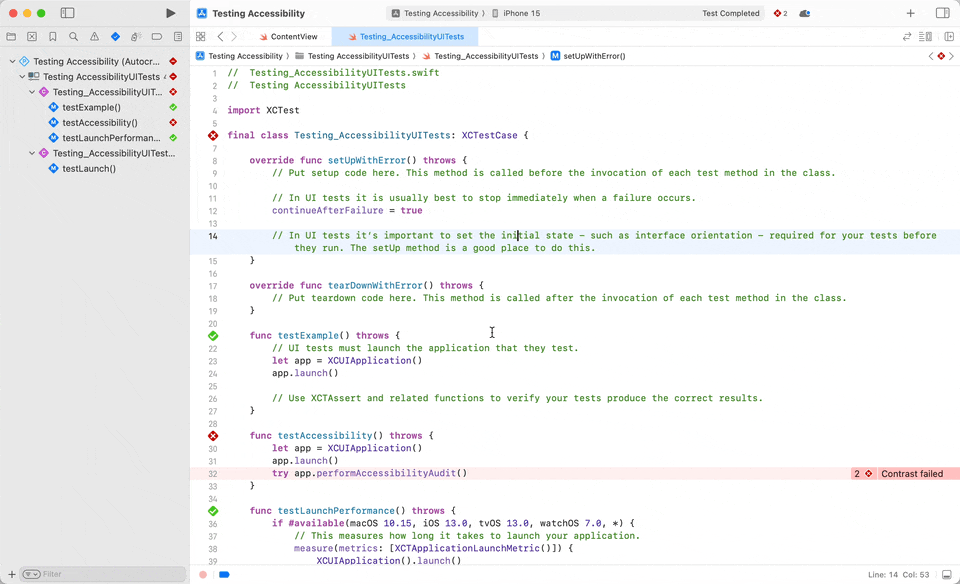Open the Find navigator magnifier icon
The width and height of the screenshot is (960, 584).
click(74, 37)
